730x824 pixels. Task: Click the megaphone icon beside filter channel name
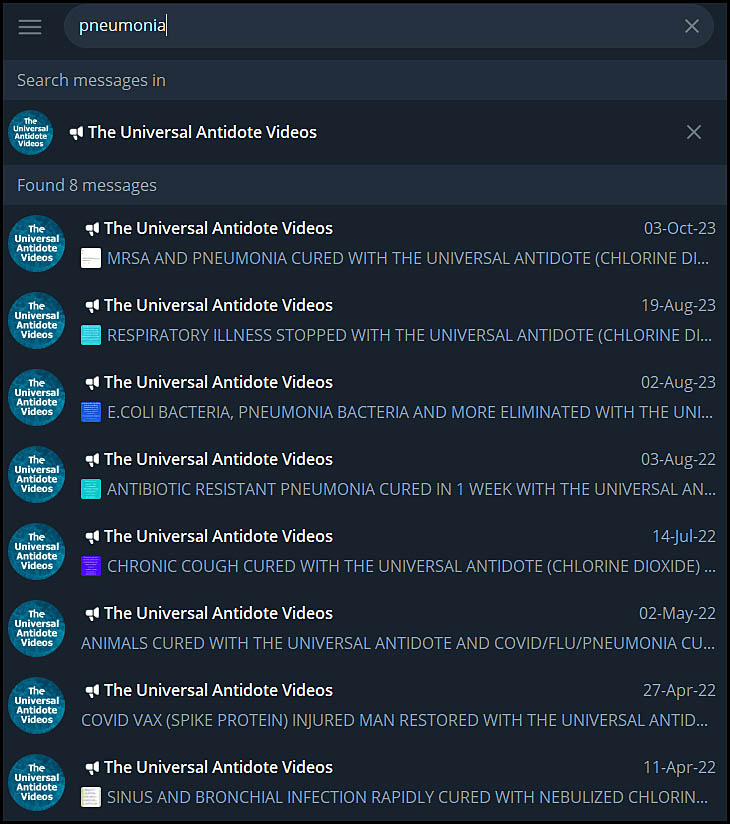click(77, 133)
